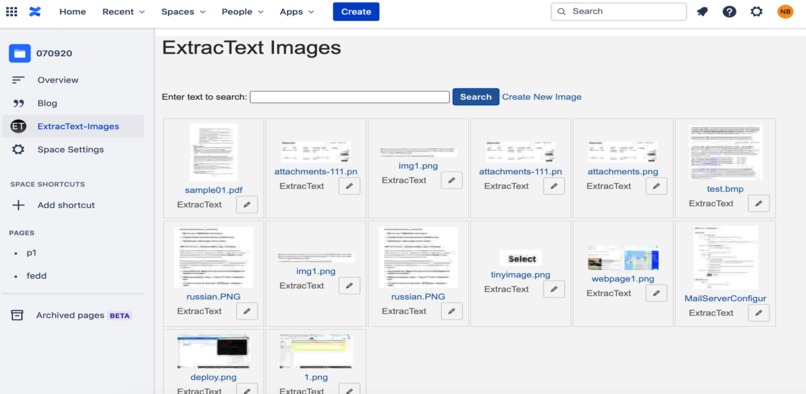Expand the Apps dropdown menu
The height and width of the screenshot is (394, 806).
pyautogui.click(x=297, y=11)
